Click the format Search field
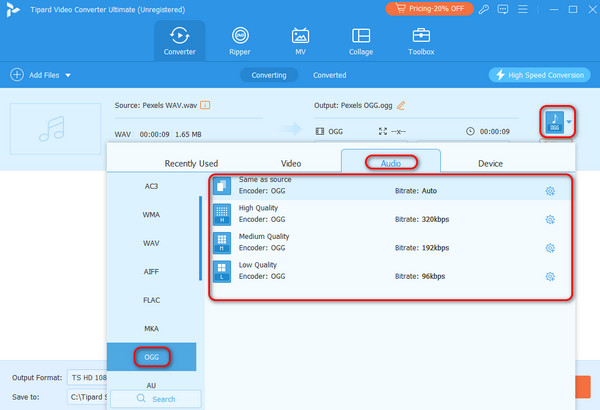 point(156,399)
